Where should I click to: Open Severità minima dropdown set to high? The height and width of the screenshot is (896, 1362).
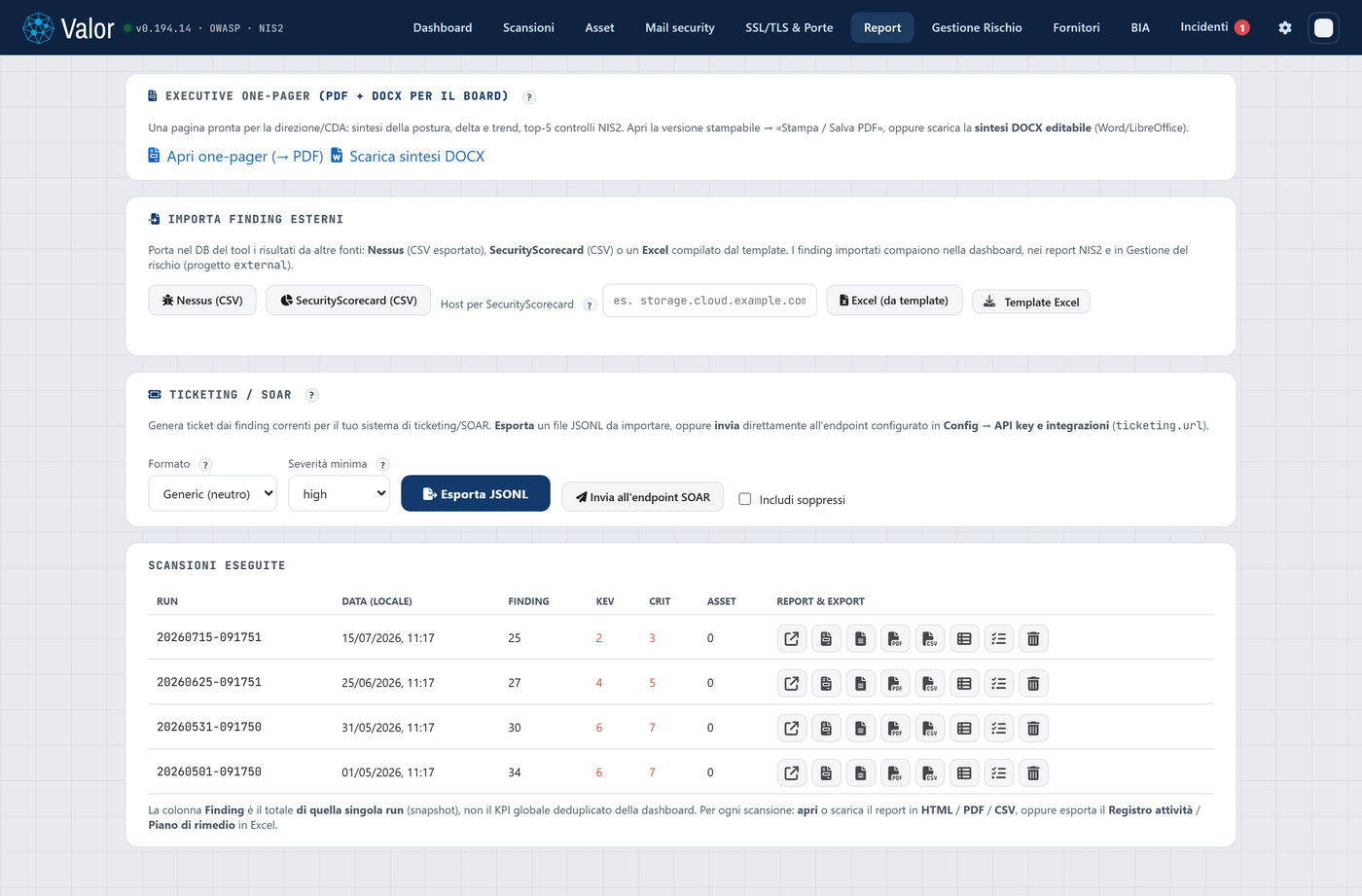(x=339, y=494)
